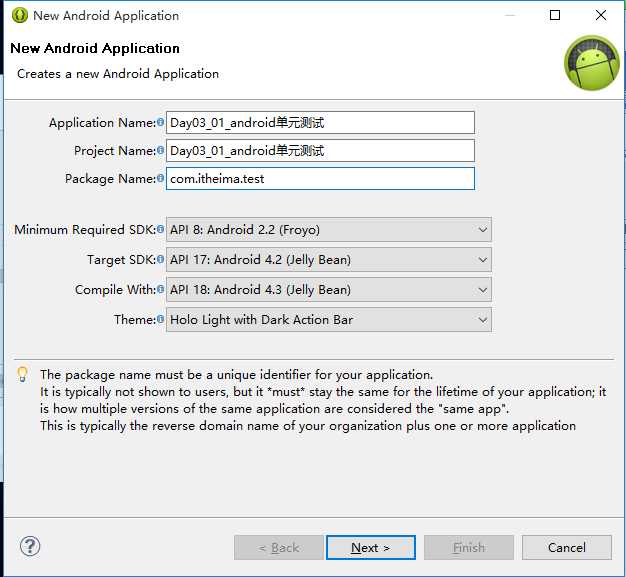Click the lightbulb tip icon
The height and width of the screenshot is (577, 626).
(x=22, y=374)
